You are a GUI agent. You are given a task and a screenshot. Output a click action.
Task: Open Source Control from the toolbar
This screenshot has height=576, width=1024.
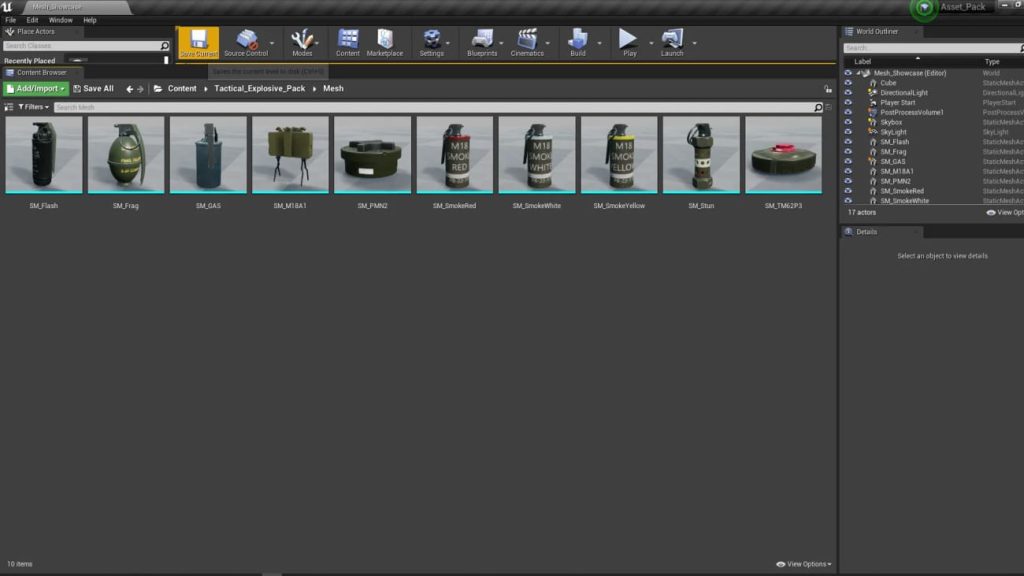(246, 41)
